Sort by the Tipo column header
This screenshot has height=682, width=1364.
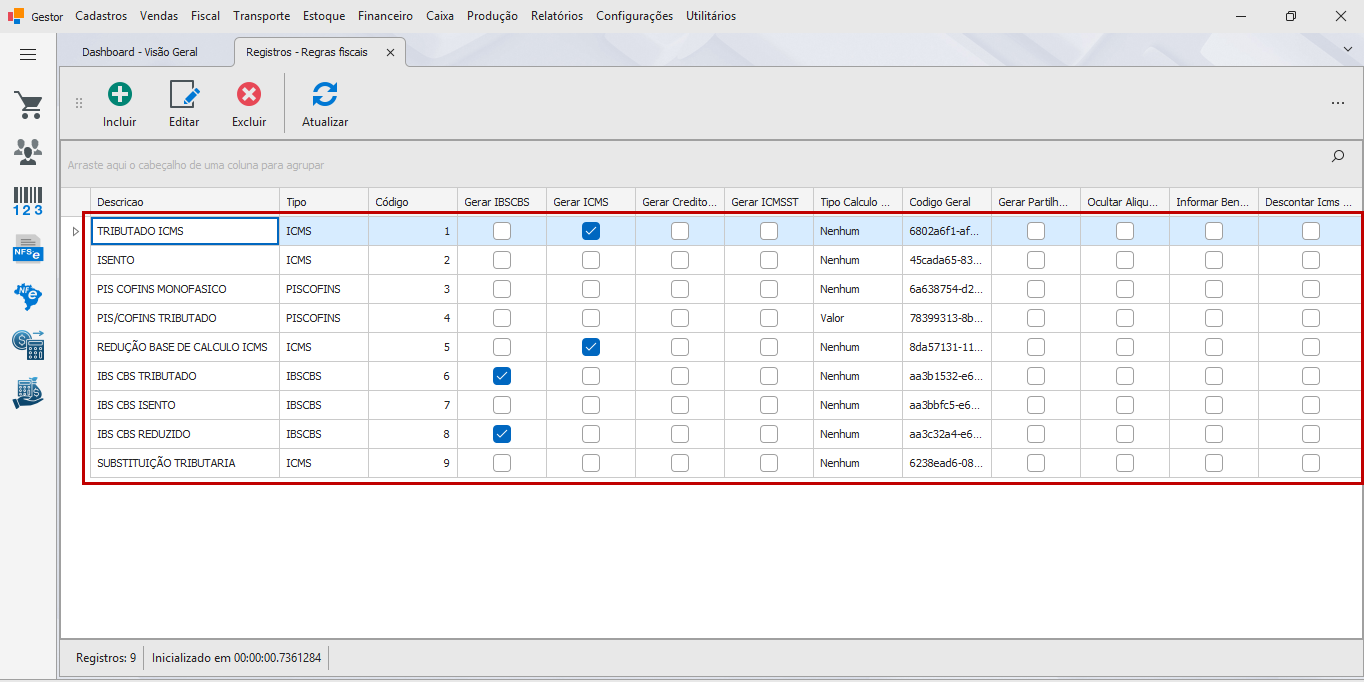(324, 202)
